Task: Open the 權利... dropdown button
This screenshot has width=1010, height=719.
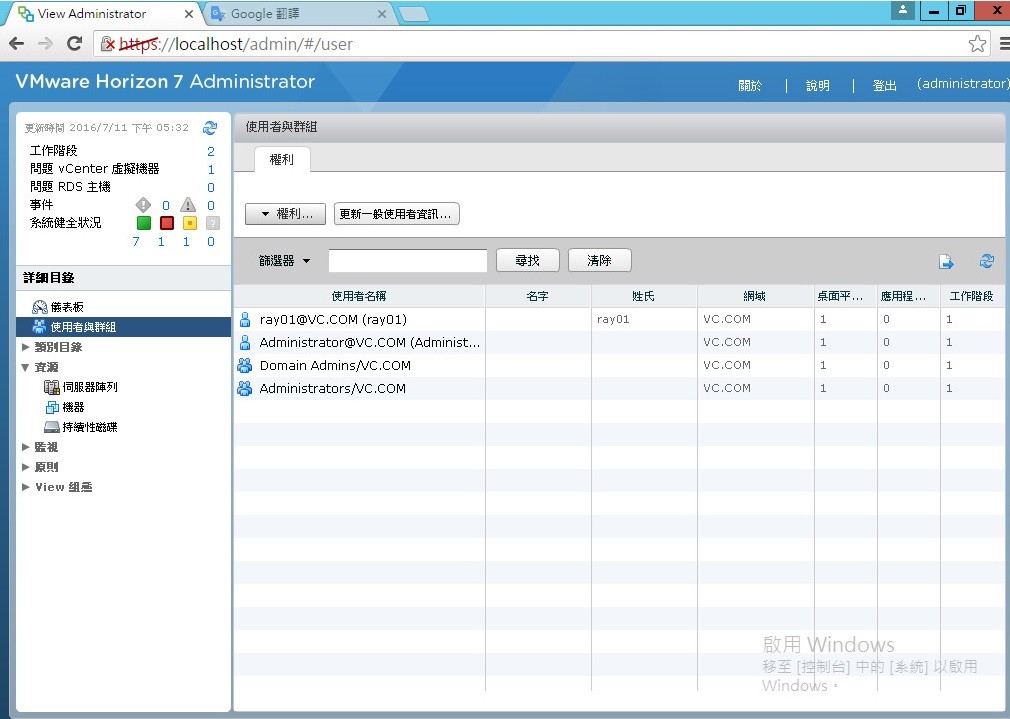Action: tap(285, 214)
